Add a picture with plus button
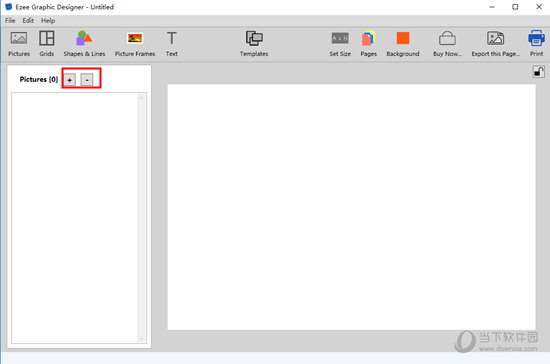550x364 pixels. click(69, 80)
